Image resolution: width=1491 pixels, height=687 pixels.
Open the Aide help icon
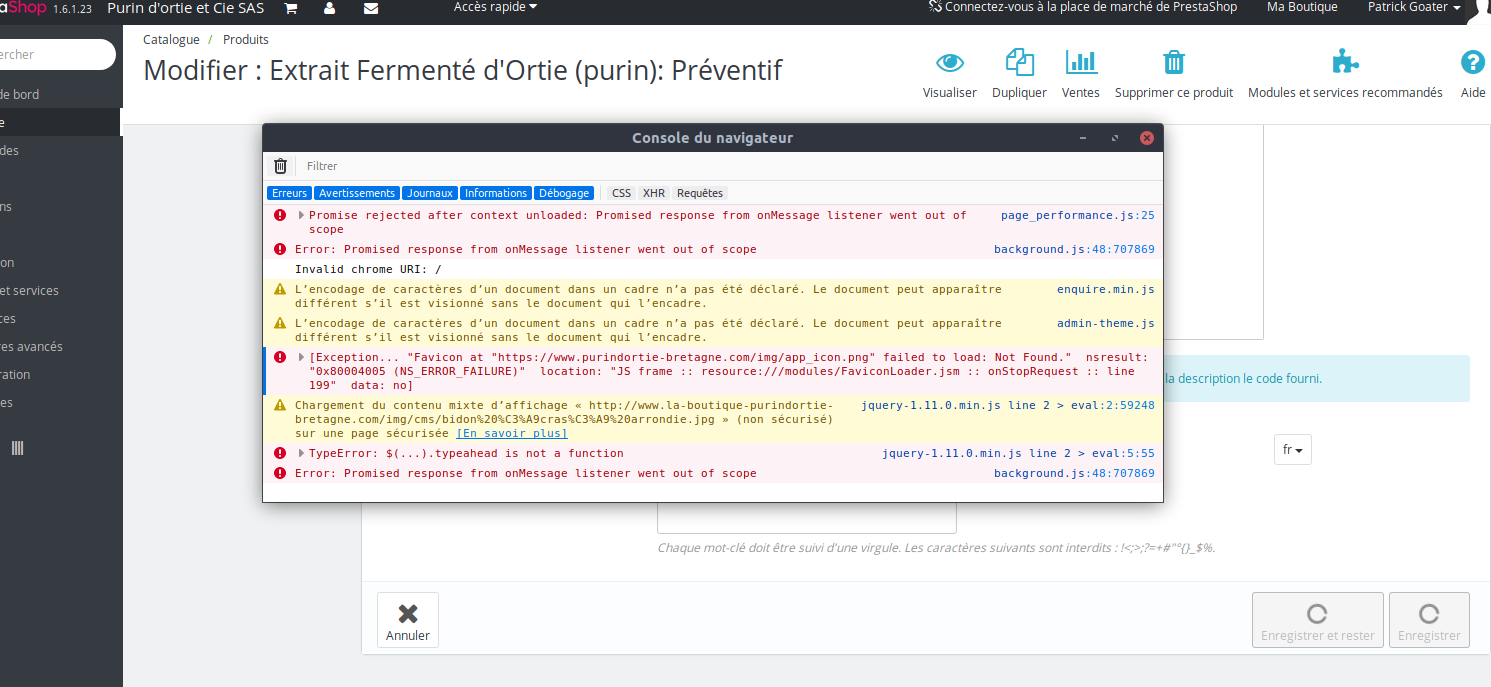point(1472,62)
